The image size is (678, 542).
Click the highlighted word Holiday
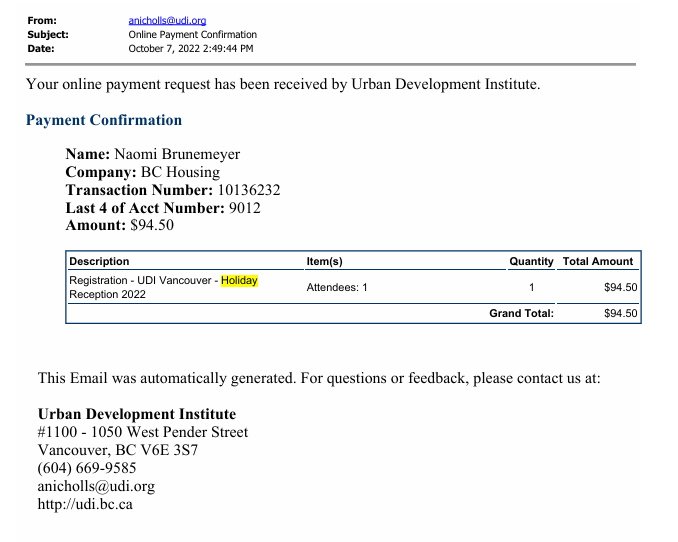point(239,281)
